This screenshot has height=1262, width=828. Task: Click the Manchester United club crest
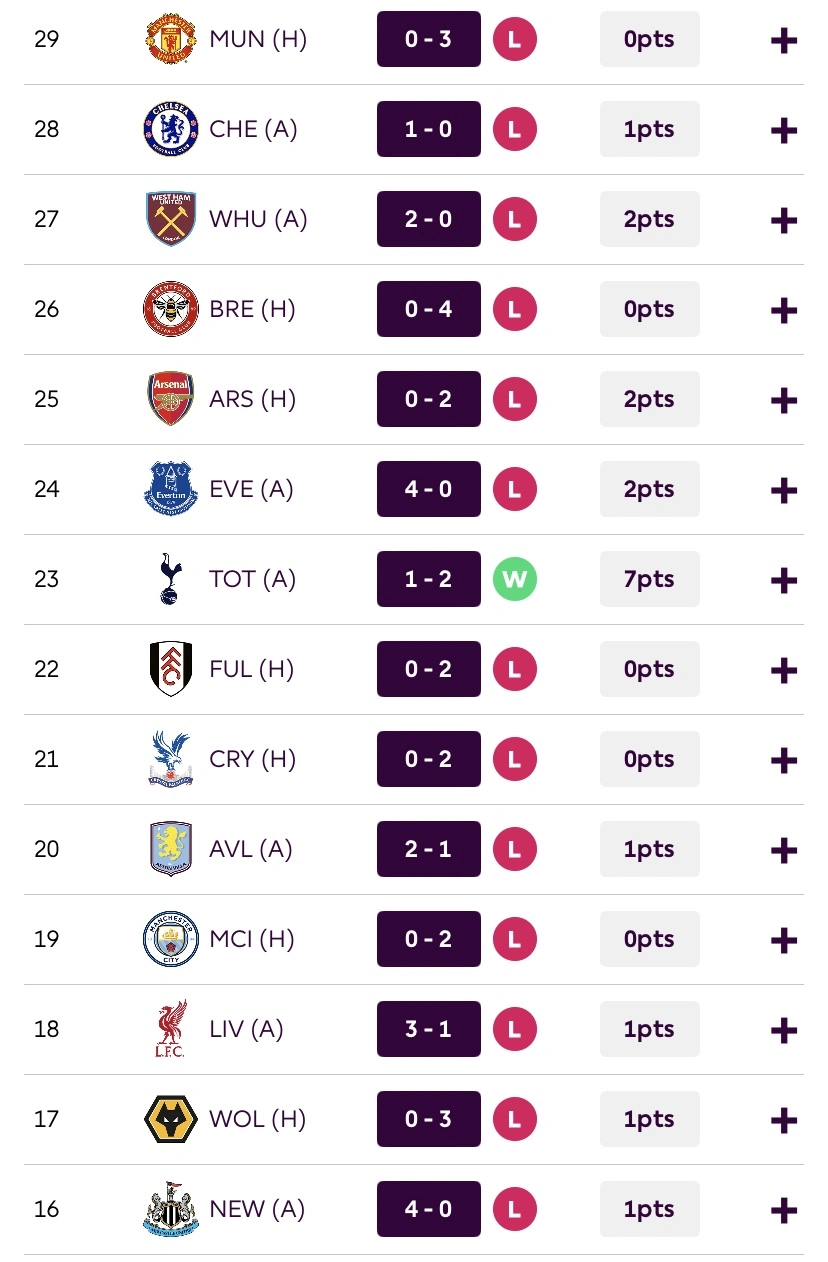(171, 39)
